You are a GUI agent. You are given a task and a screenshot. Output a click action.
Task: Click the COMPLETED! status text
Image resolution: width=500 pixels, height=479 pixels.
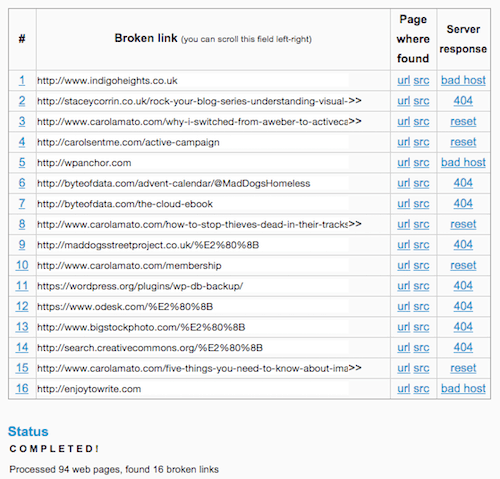click(54, 449)
